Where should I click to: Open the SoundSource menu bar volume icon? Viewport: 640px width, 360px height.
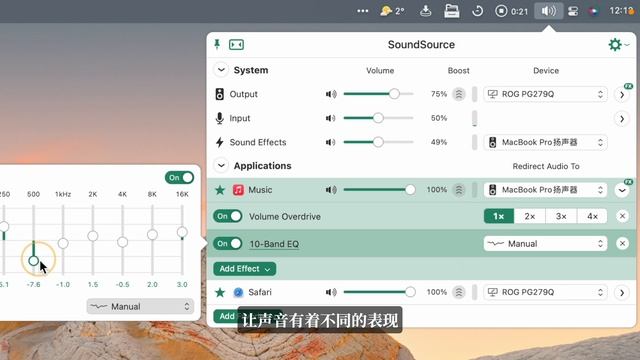click(x=549, y=11)
